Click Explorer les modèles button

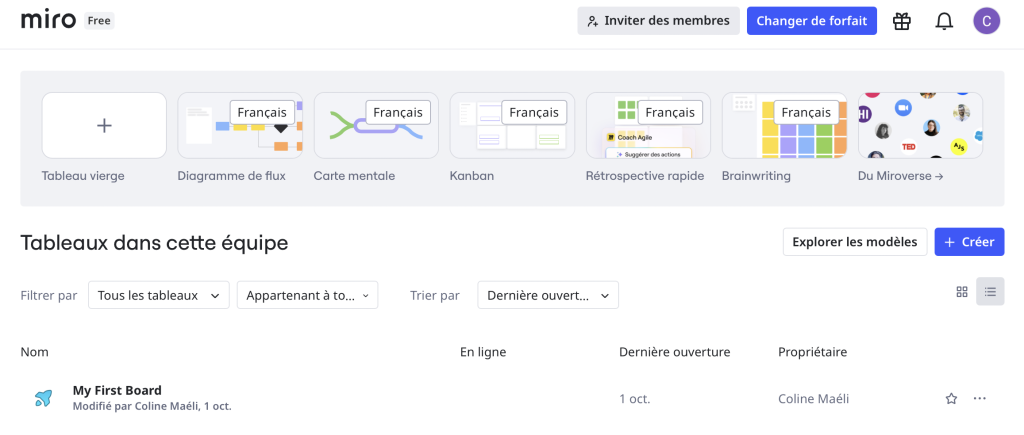coord(854,242)
